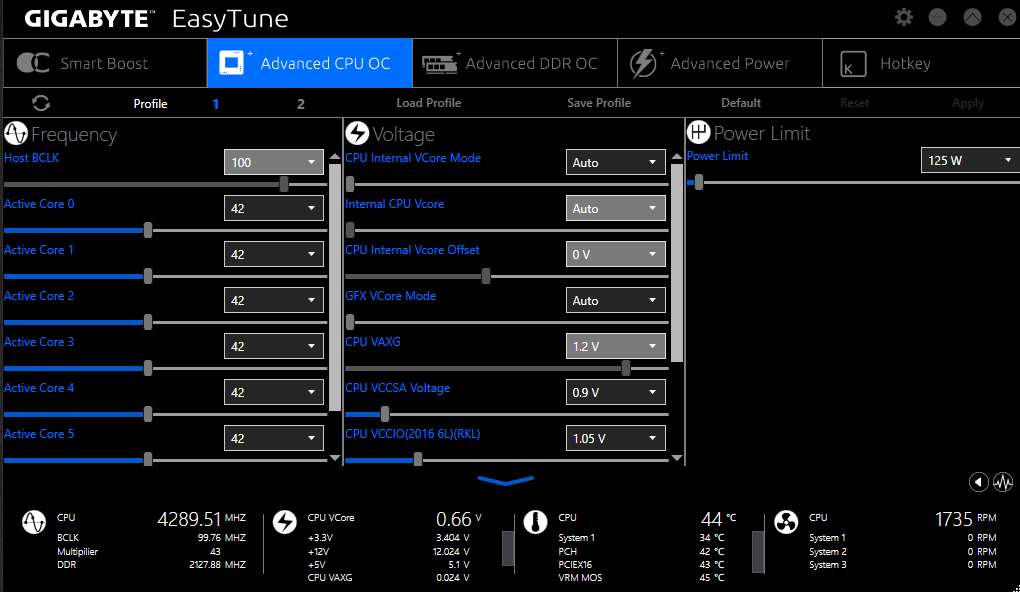The image size is (1020, 592).
Task: Click the CPU fan speed icon
Action: tap(786, 522)
